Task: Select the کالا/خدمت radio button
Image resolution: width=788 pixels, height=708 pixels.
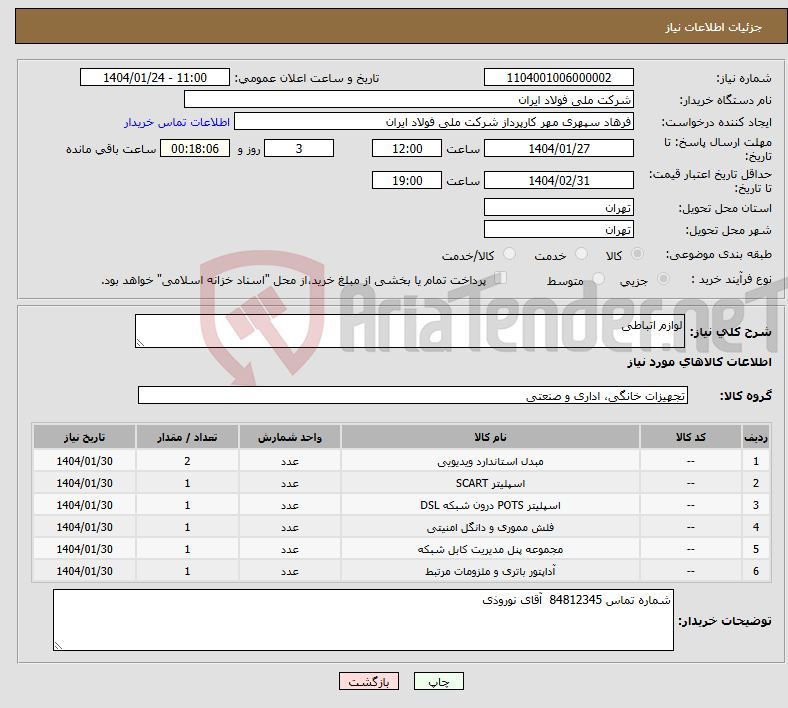Action: click(x=510, y=254)
